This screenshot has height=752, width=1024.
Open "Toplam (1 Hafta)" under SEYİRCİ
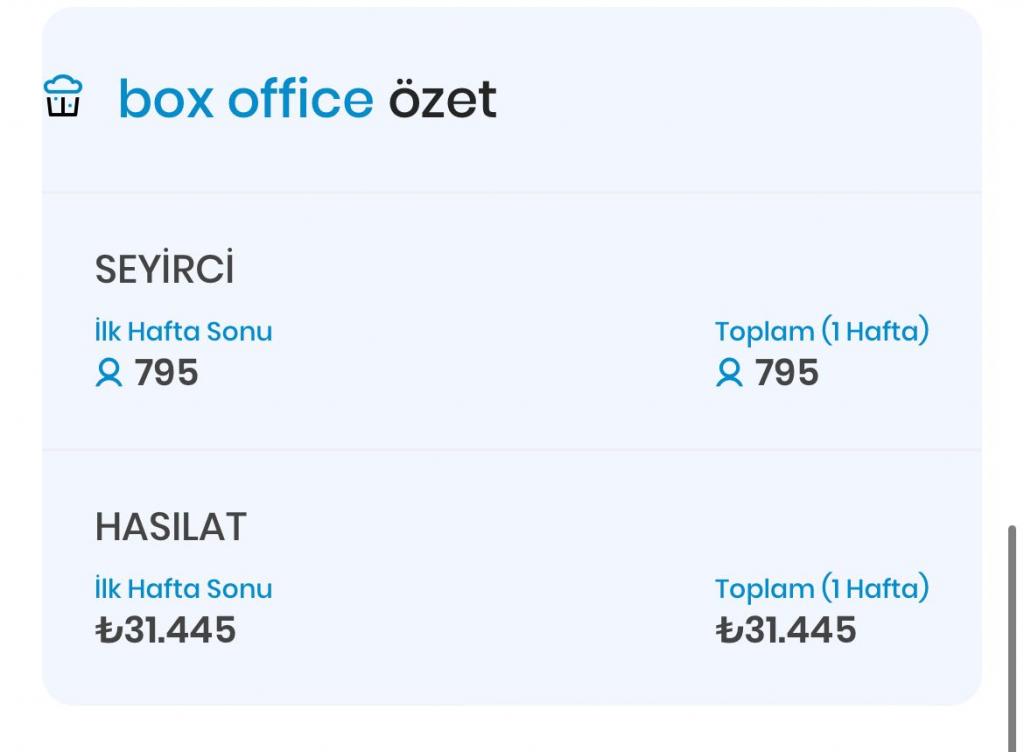coord(822,331)
